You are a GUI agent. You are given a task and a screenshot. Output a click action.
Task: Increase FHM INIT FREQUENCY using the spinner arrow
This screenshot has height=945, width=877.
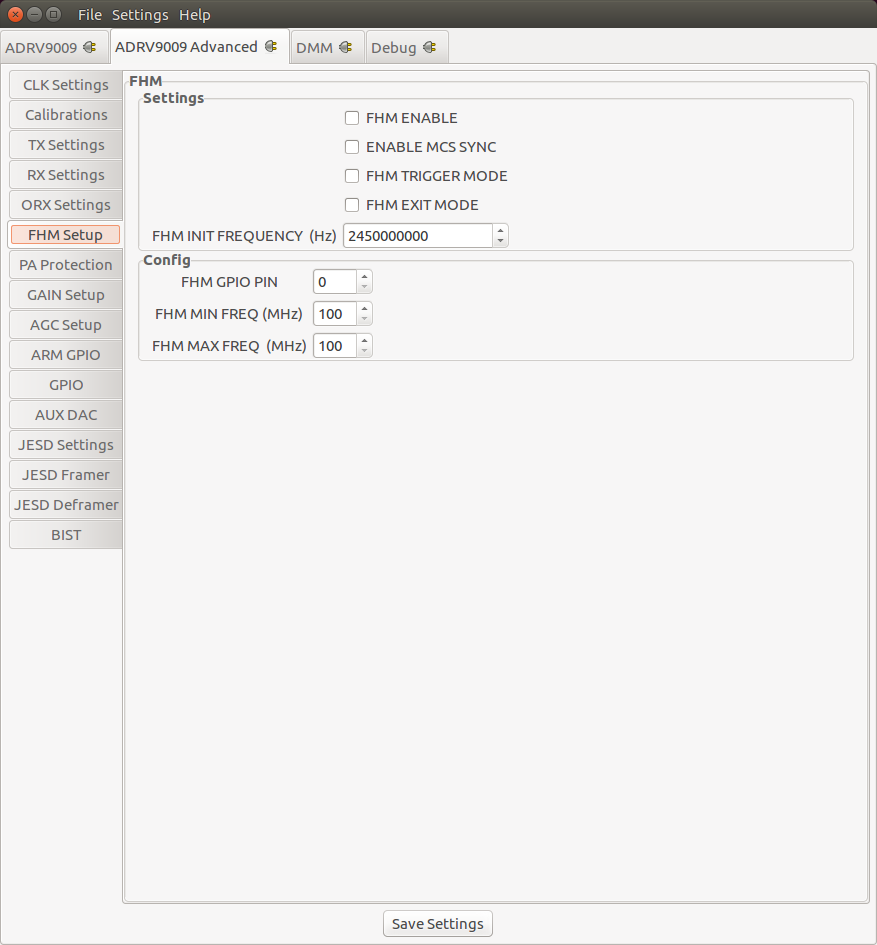pyautogui.click(x=500, y=230)
